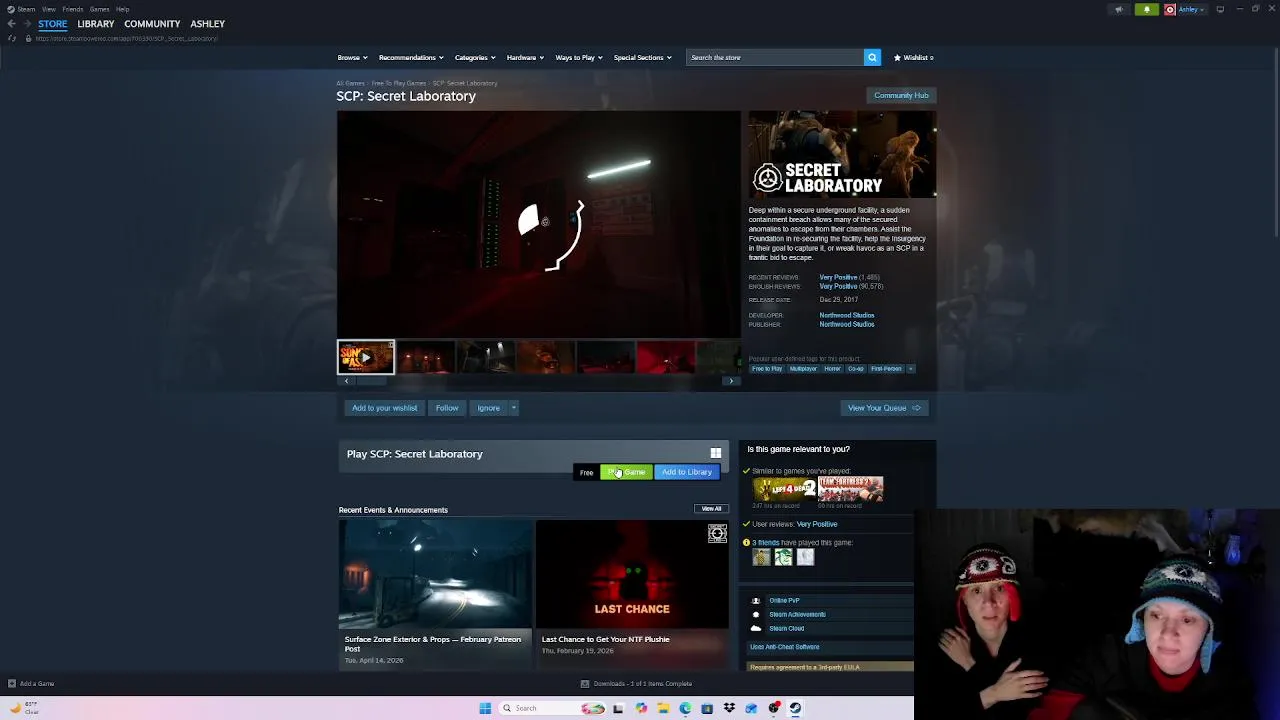Click the Ashley profile avatar icon
The height and width of the screenshot is (720, 1280).
click(1170, 9)
